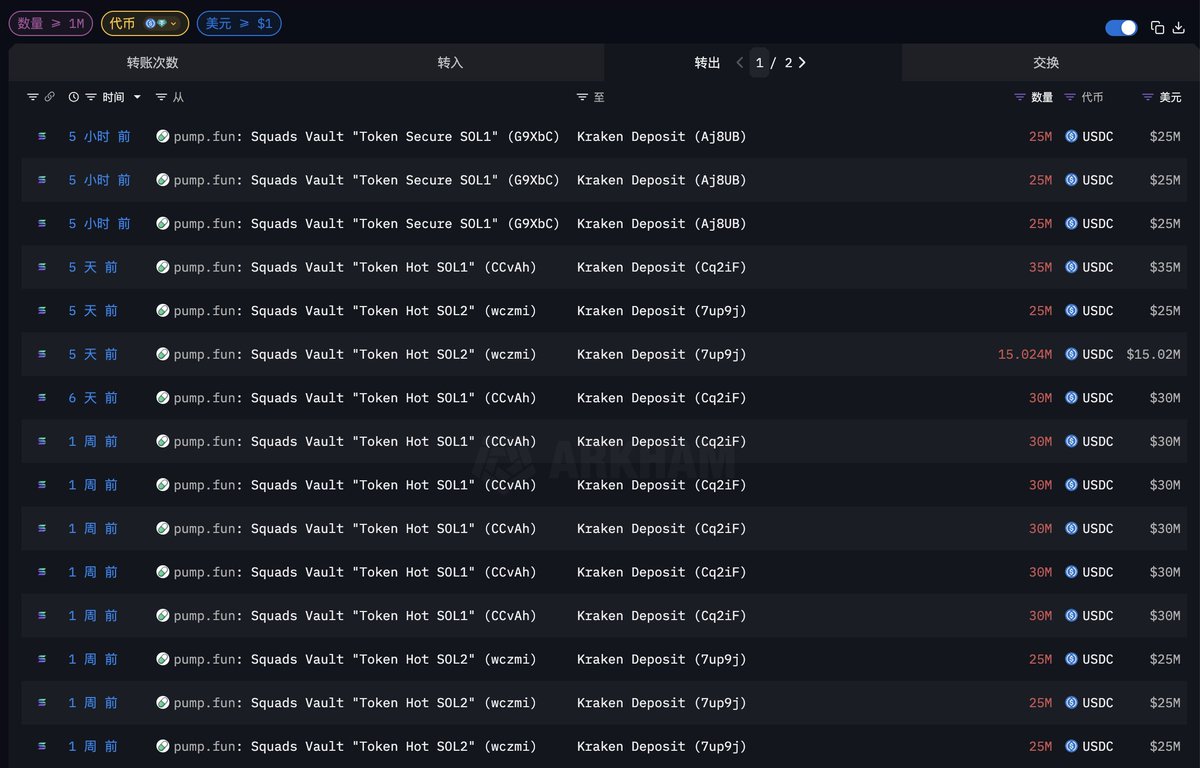1200x768 pixels.
Task: Toggle the blue switch at top right
Action: click(x=1121, y=28)
